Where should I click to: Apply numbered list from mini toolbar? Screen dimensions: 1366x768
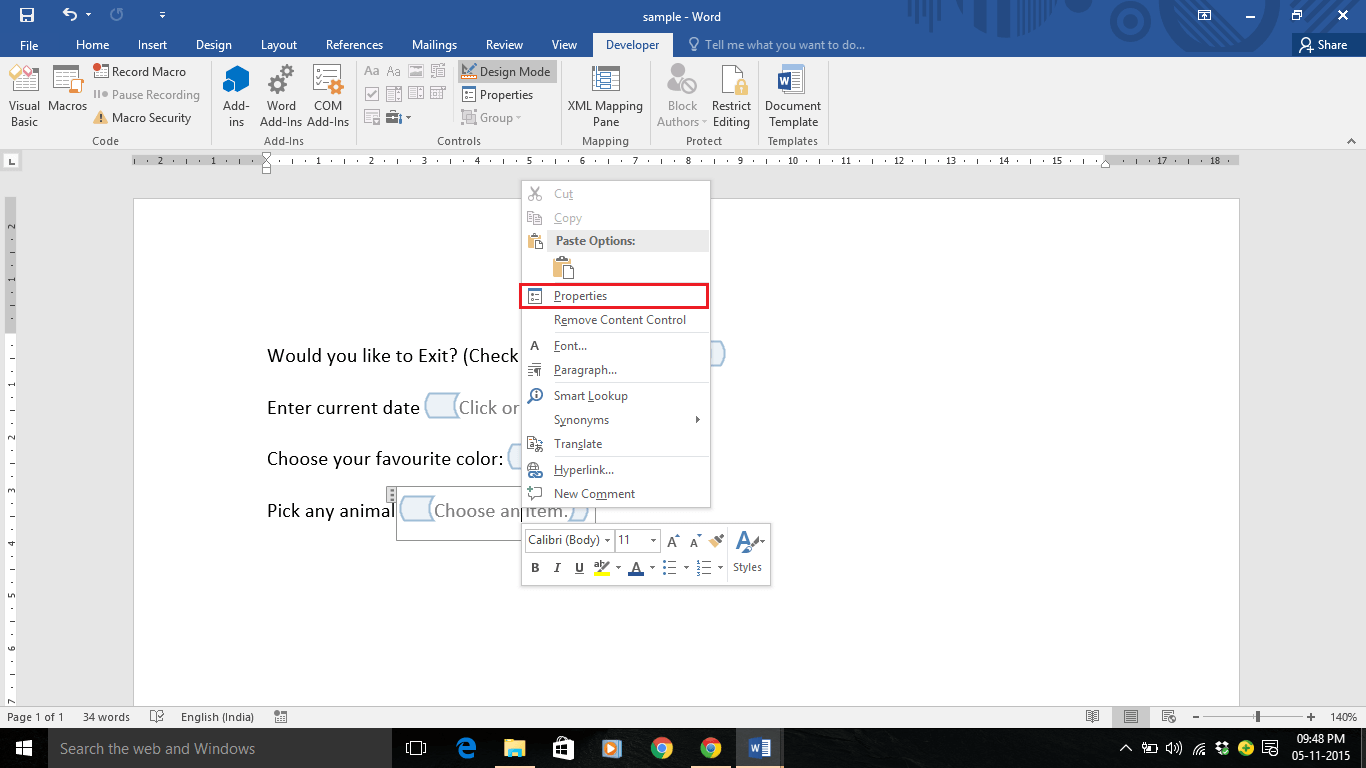704,567
